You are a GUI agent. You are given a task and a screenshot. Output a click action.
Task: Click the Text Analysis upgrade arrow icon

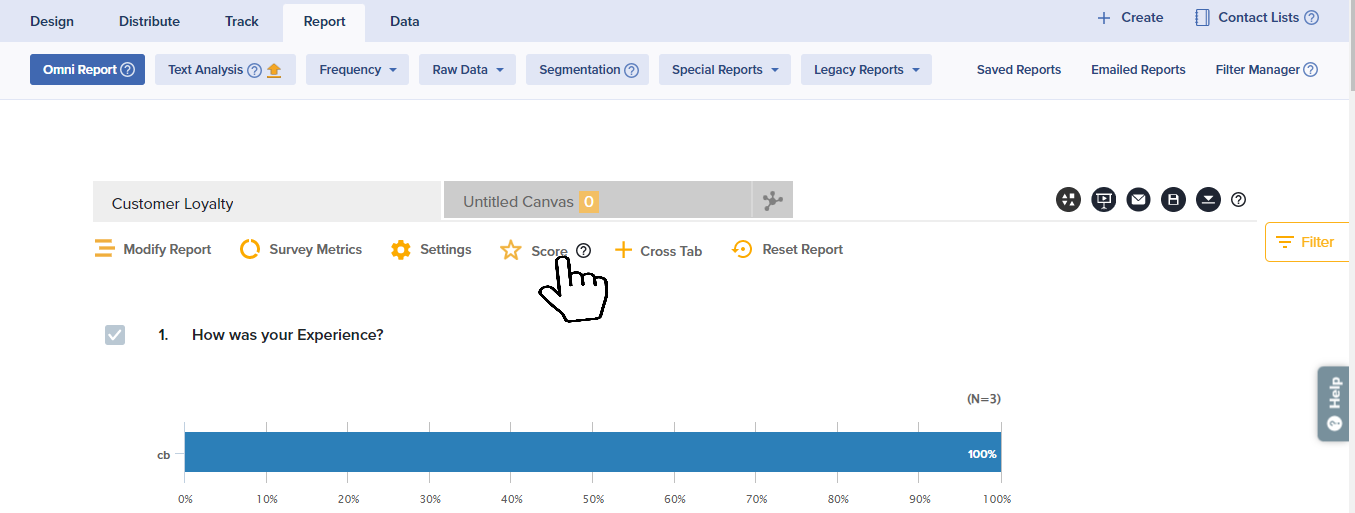pyautogui.click(x=274, y=70)
